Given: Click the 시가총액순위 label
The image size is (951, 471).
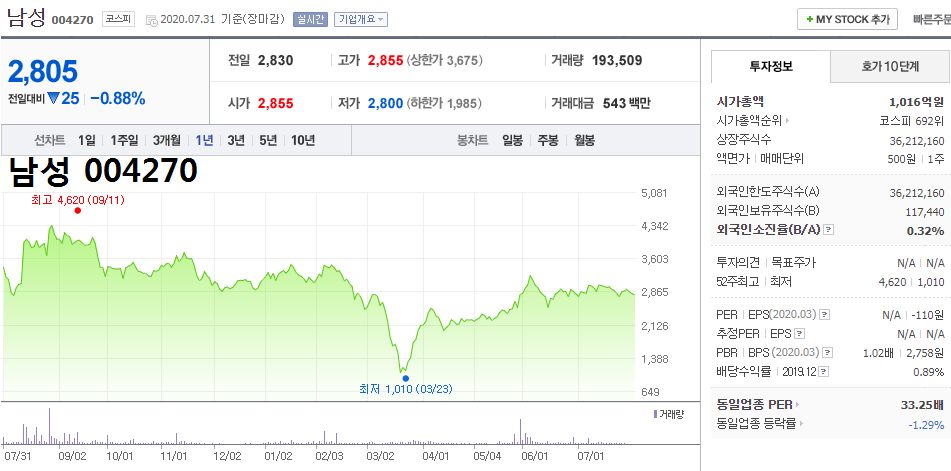Looking at the screenshot, I should [750, 121].
